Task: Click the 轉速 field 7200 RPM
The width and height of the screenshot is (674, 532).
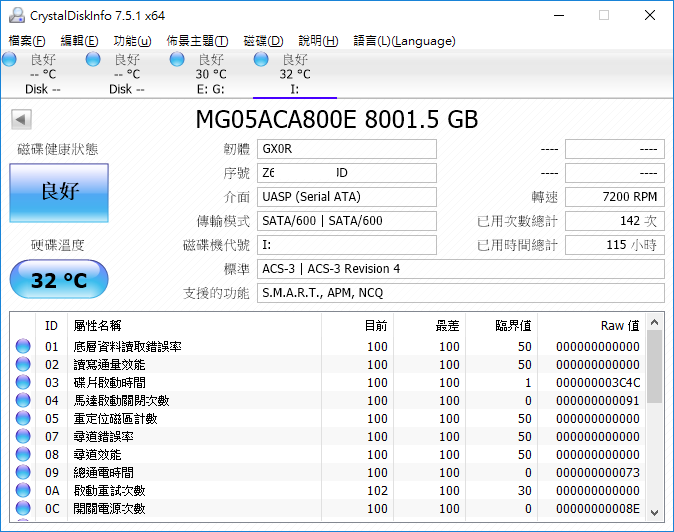Action: click(x=615, y=197)
